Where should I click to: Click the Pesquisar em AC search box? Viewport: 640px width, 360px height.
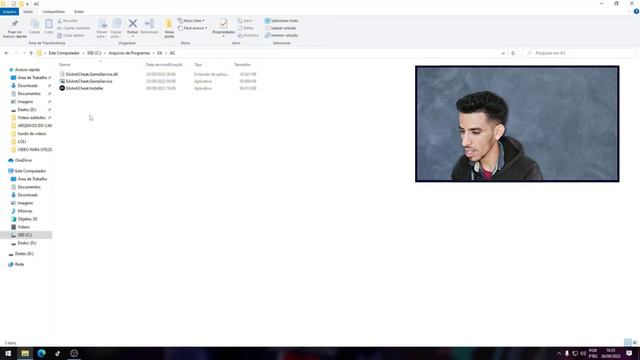pos(579,53)
